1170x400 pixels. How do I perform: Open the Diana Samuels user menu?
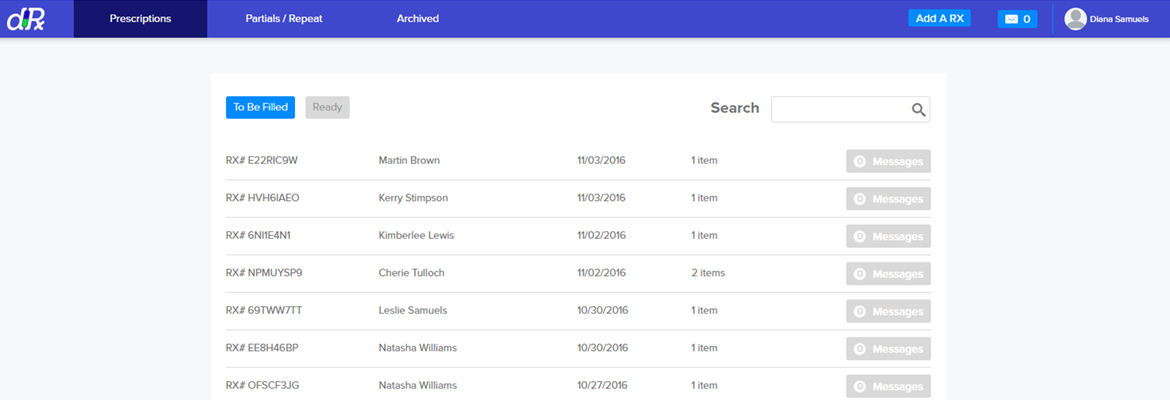[x=1118, y=19]
